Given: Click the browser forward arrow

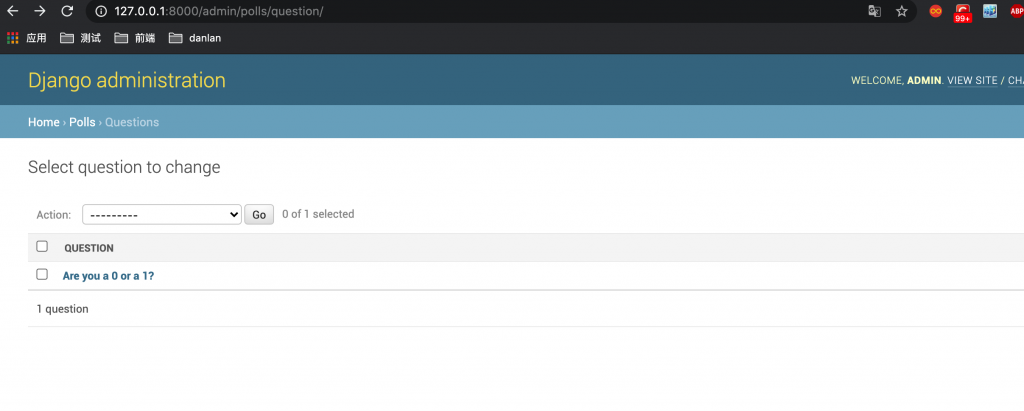Looking at the screenshot, I should point(40,11).
